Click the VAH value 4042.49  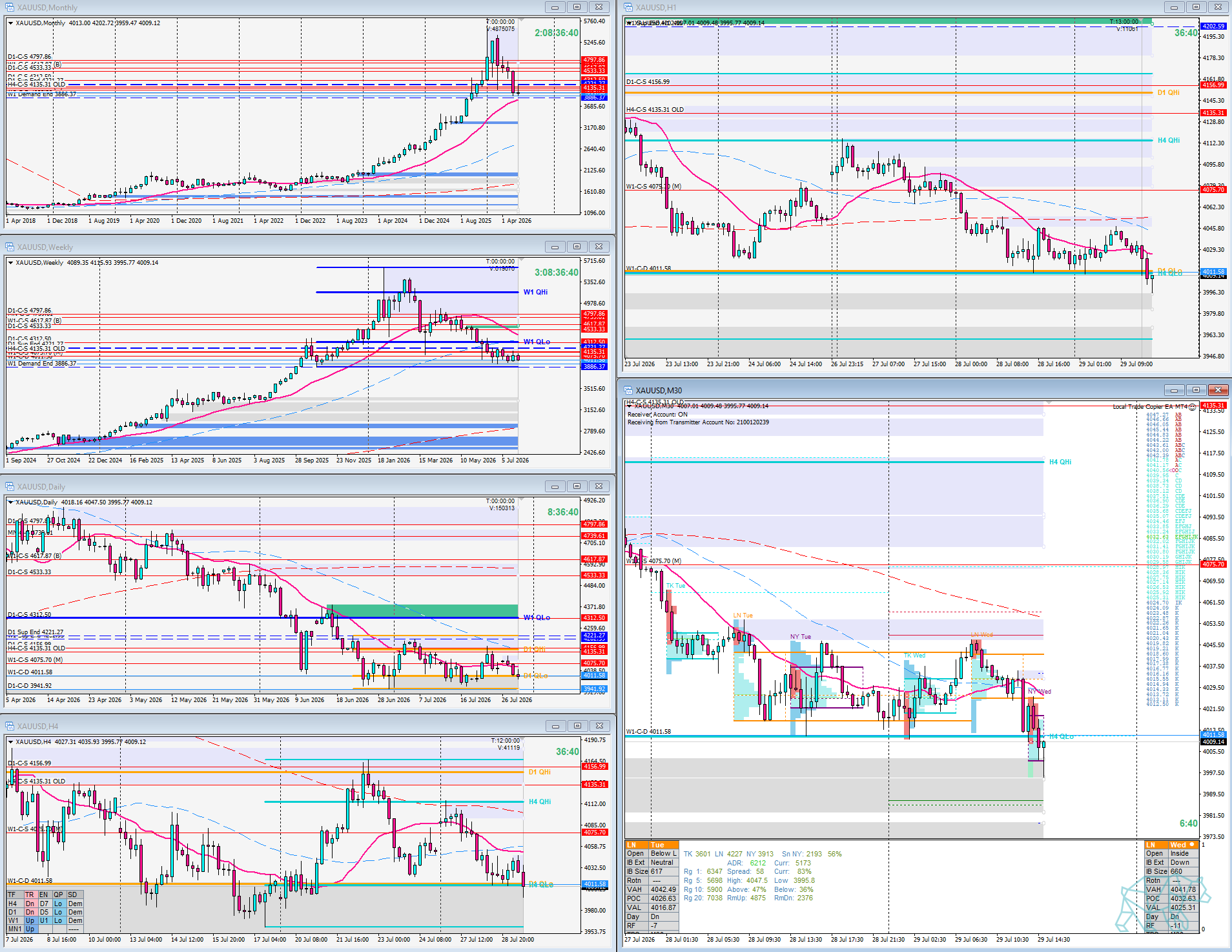point(664,890)
